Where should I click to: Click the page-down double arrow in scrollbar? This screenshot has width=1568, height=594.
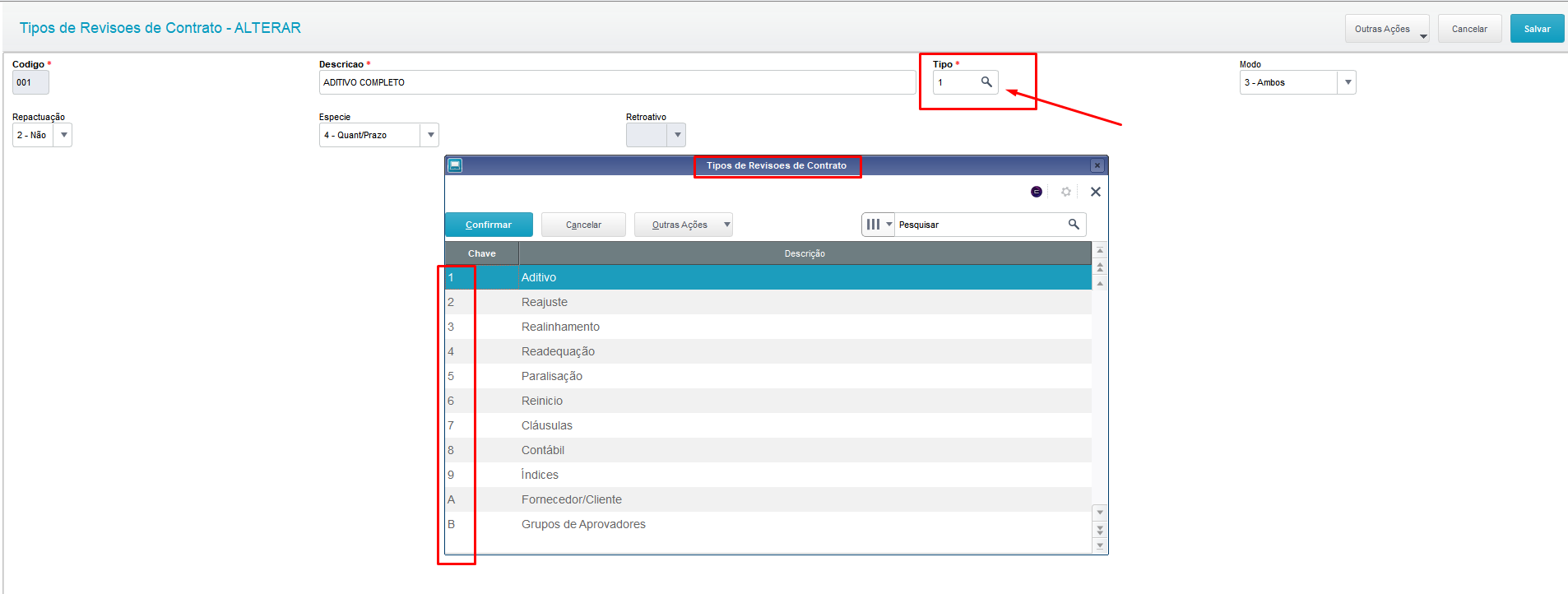point(1100,530)
